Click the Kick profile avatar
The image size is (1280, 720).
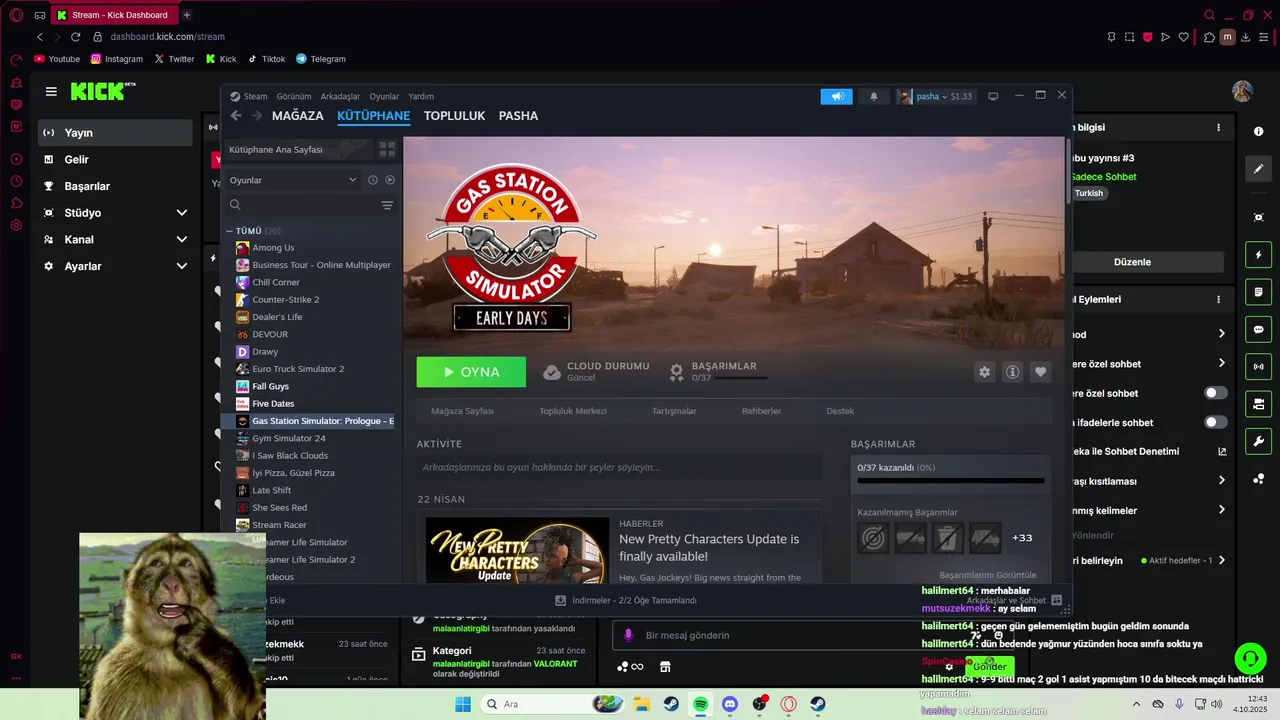tap(1242, 91)
